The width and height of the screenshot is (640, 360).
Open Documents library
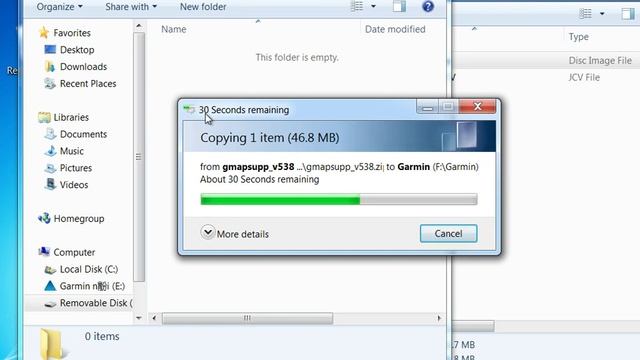83,134
